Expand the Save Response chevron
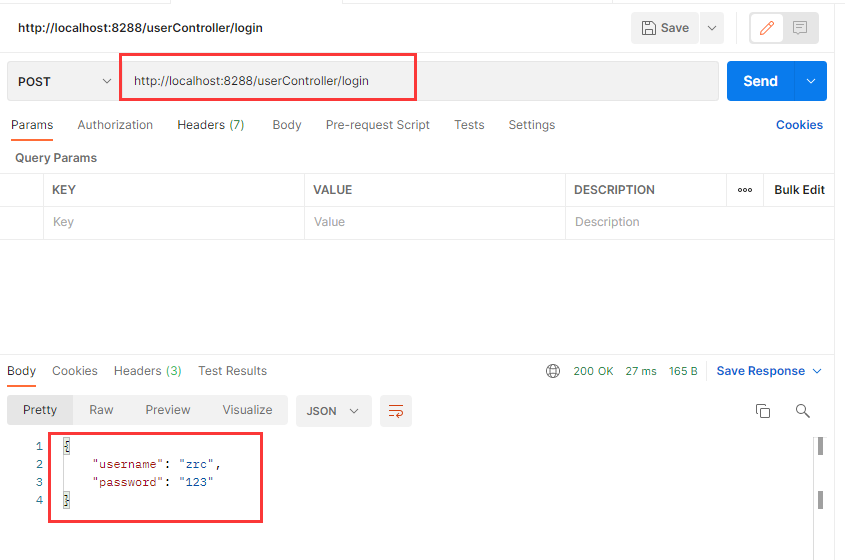 tap(817, 371)
